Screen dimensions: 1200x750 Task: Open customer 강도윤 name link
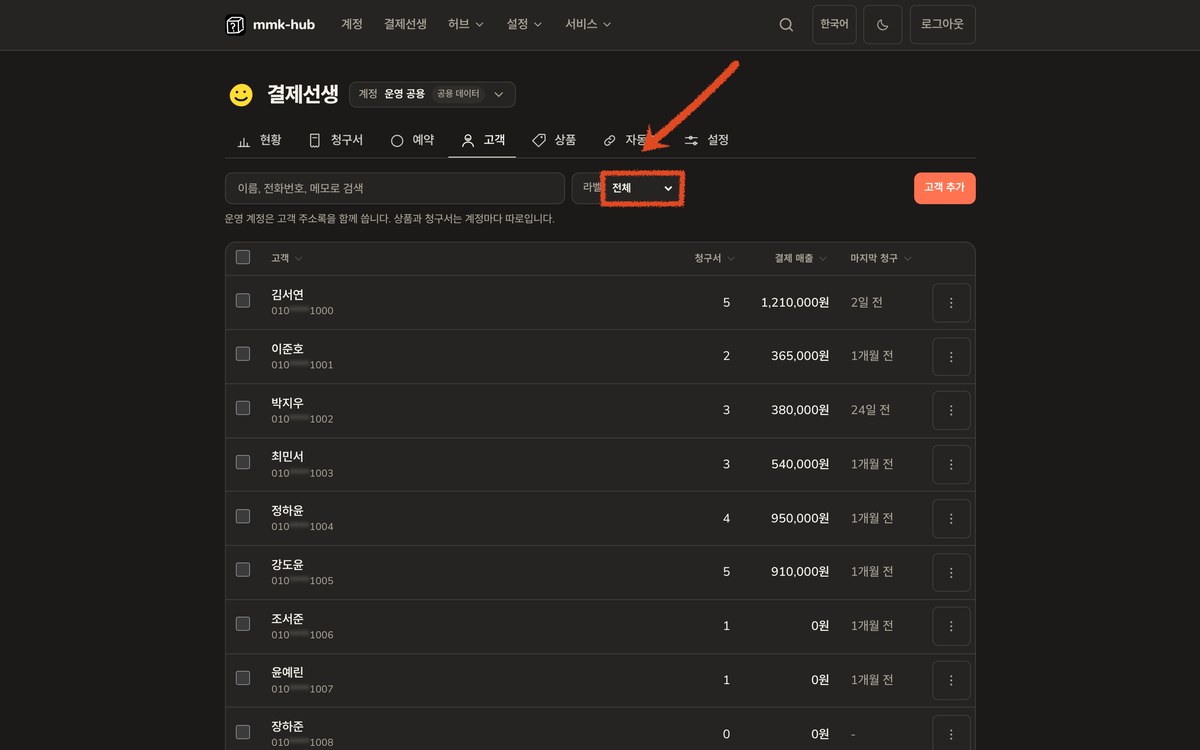coord(287,564)
